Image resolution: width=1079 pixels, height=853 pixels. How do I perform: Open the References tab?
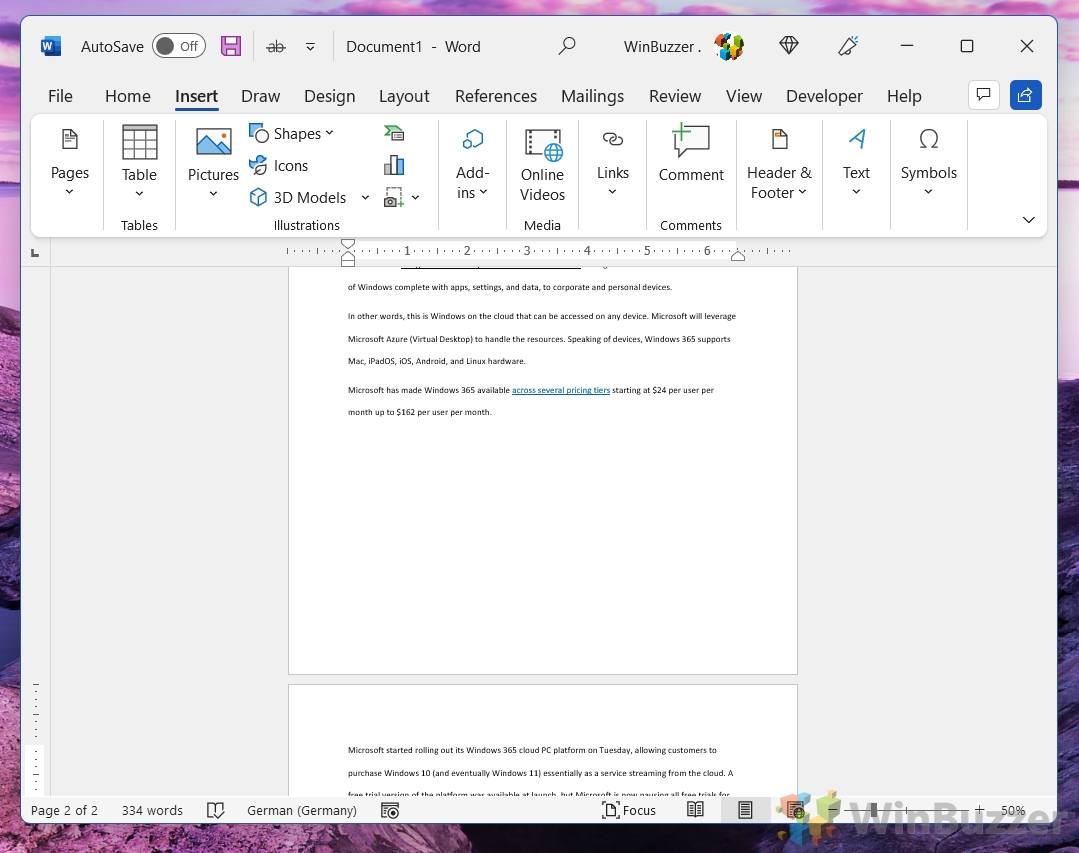496,96
